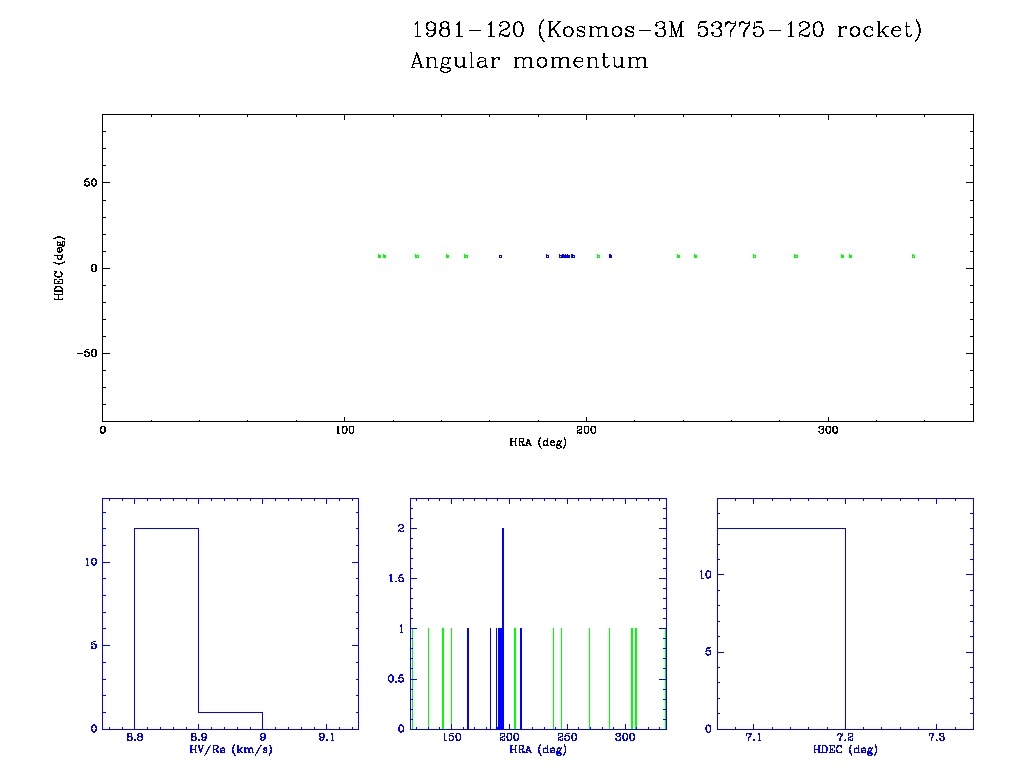Click the '5' y-axis tick of the HV/Re histogram
The width and height of the screenshot is (1024, 768).
click(94, 645)
